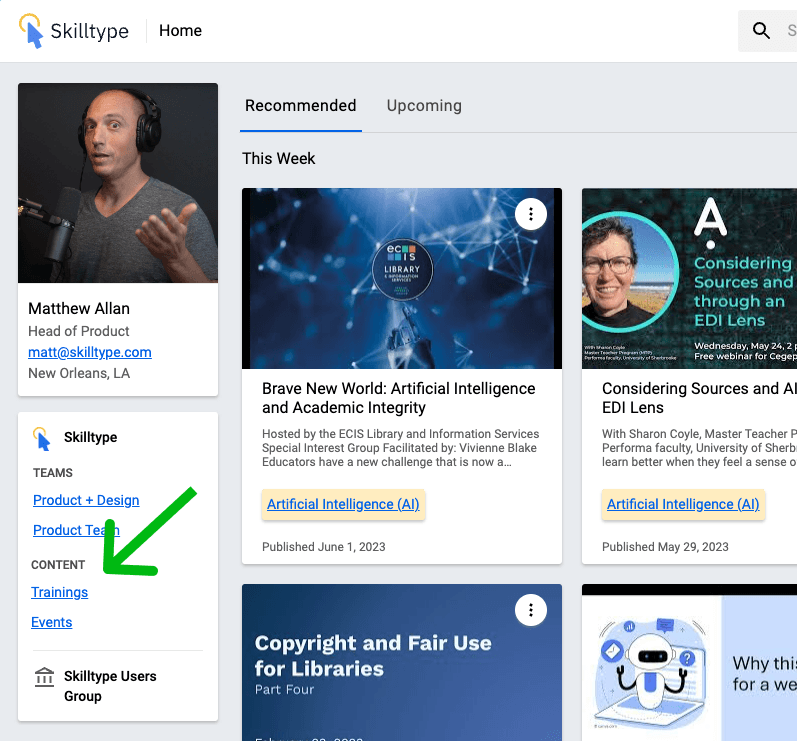The image size is (797, 741).
Task: Click AI tag on Brave New World card
Action: click(x=343, y=504)
